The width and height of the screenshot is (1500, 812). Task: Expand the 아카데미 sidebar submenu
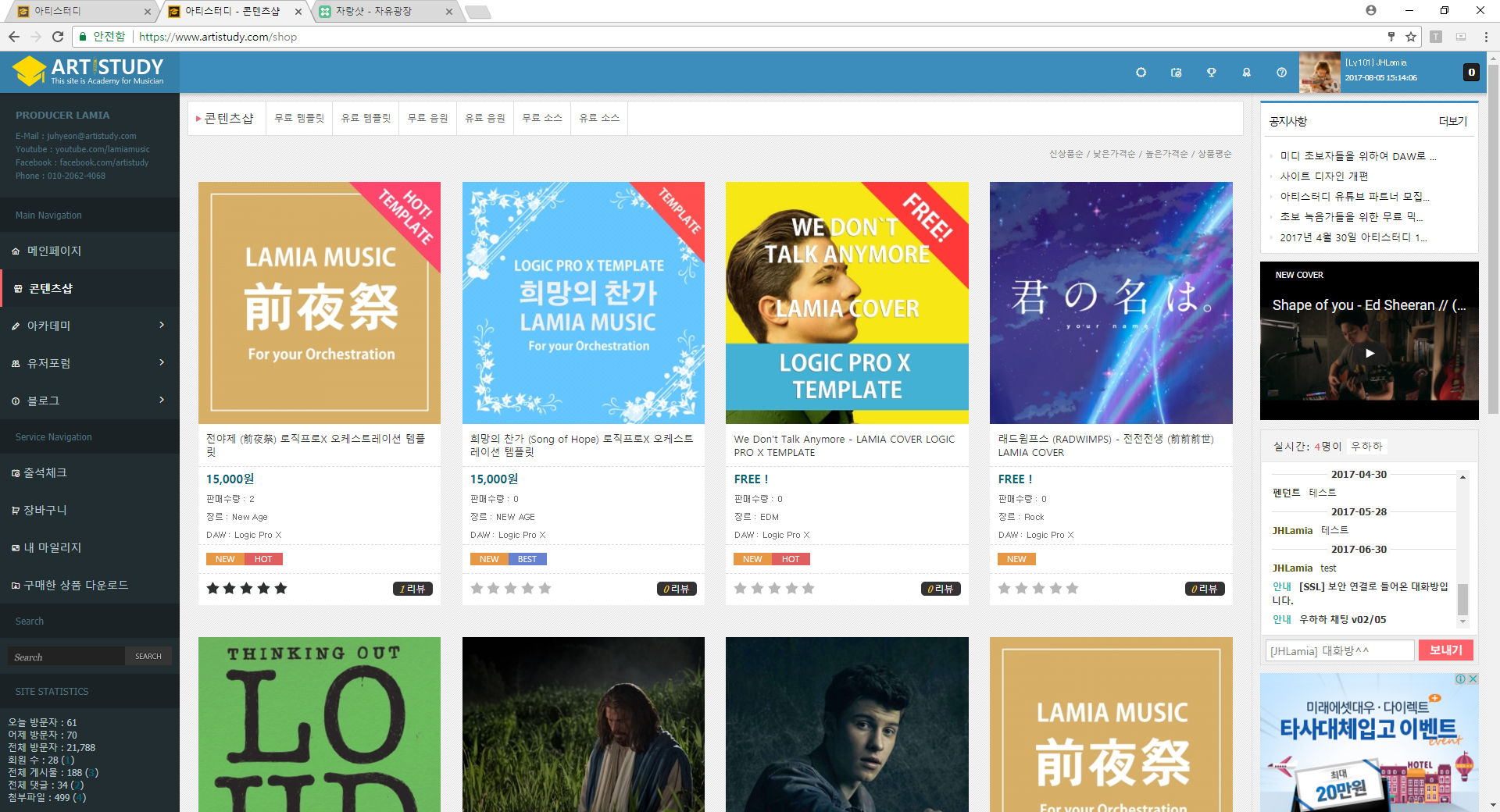(162, 325)
